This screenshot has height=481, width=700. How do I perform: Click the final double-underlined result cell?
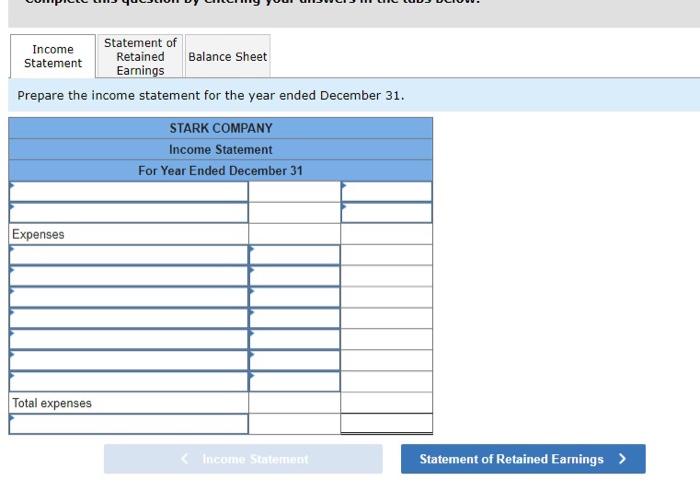pyautogui.click(x=387, y=423)
